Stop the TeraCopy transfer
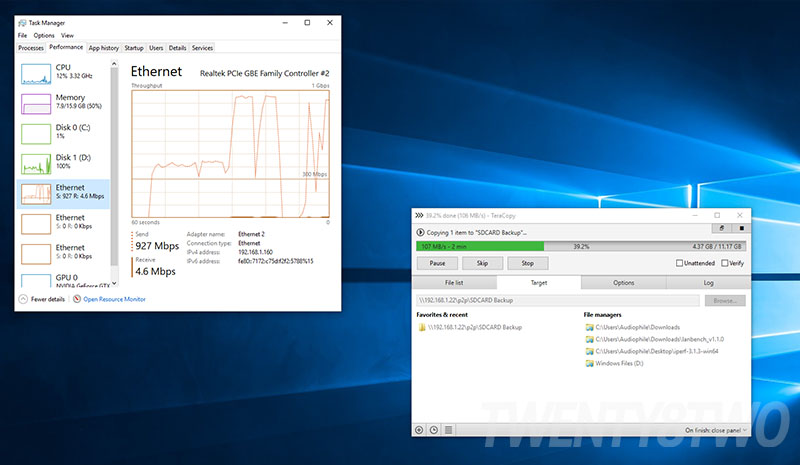Viewport: 800px width, 465px height. [x=528, y=263]
